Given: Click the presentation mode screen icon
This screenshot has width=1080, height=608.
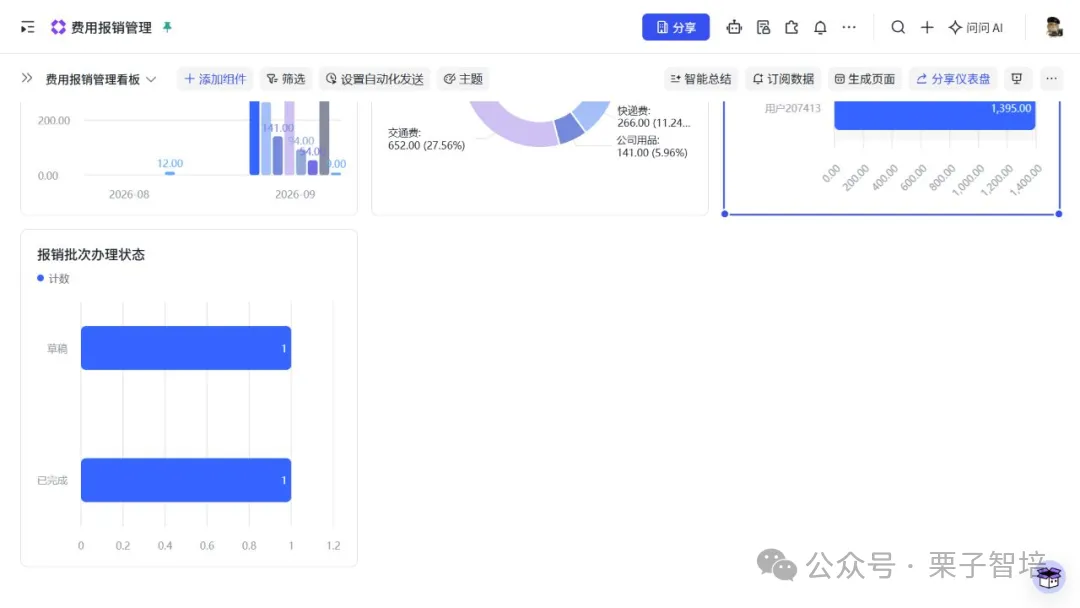Looking at the screenshot, I should point(1017,79).
